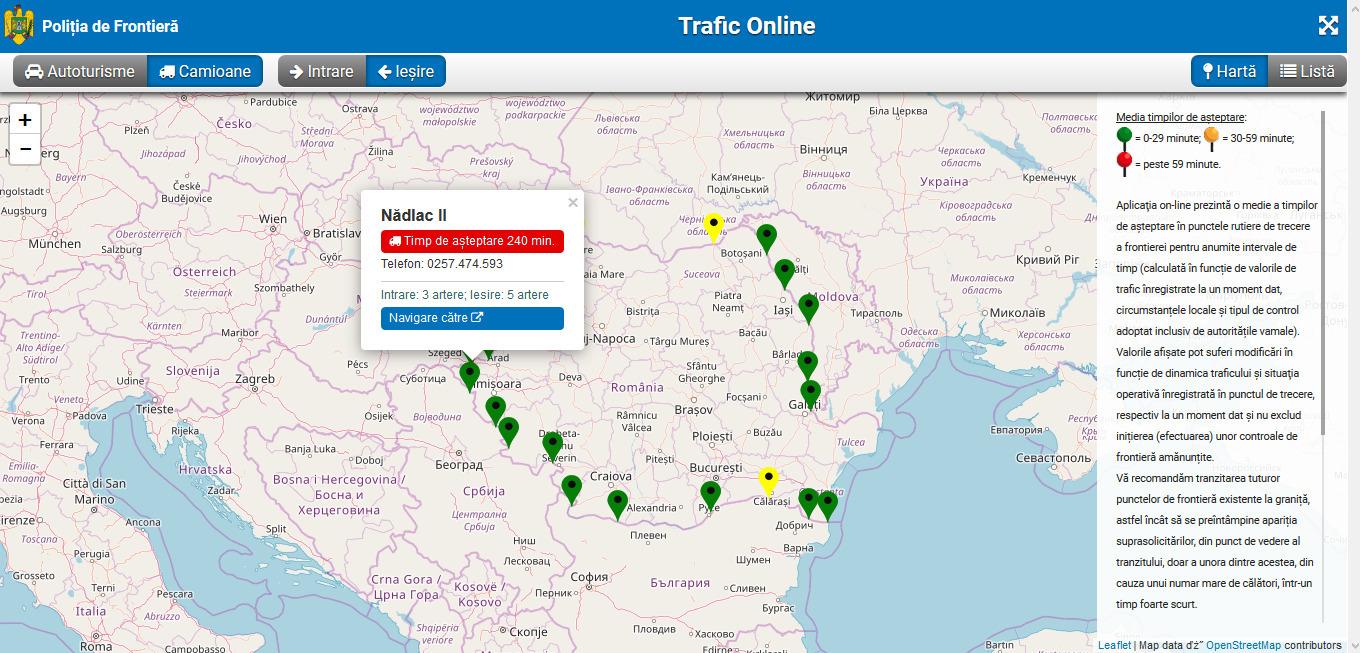
Task: Switch to Hartă map view
Action: (1229, 71)
